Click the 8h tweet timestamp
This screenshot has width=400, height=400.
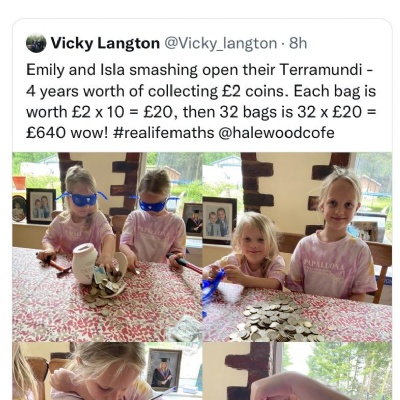point(298,43)
